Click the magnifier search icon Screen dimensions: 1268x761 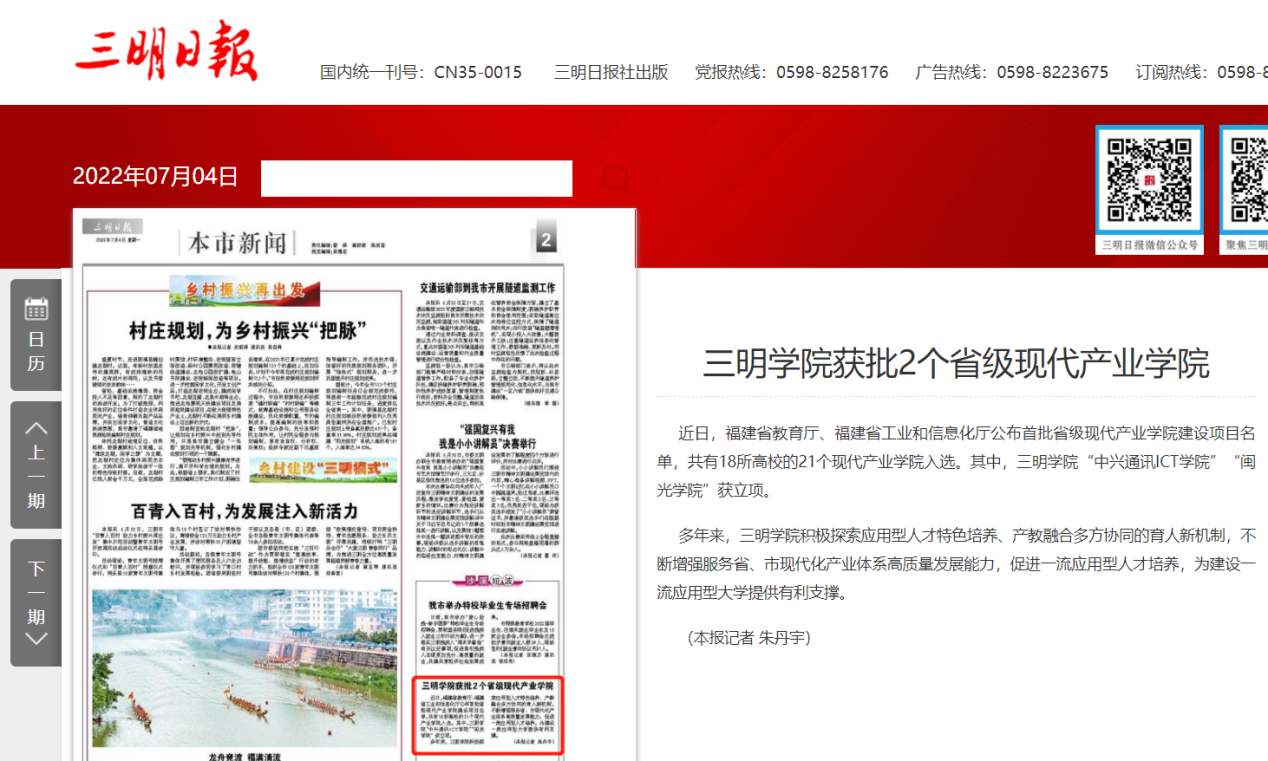point(616,179)
